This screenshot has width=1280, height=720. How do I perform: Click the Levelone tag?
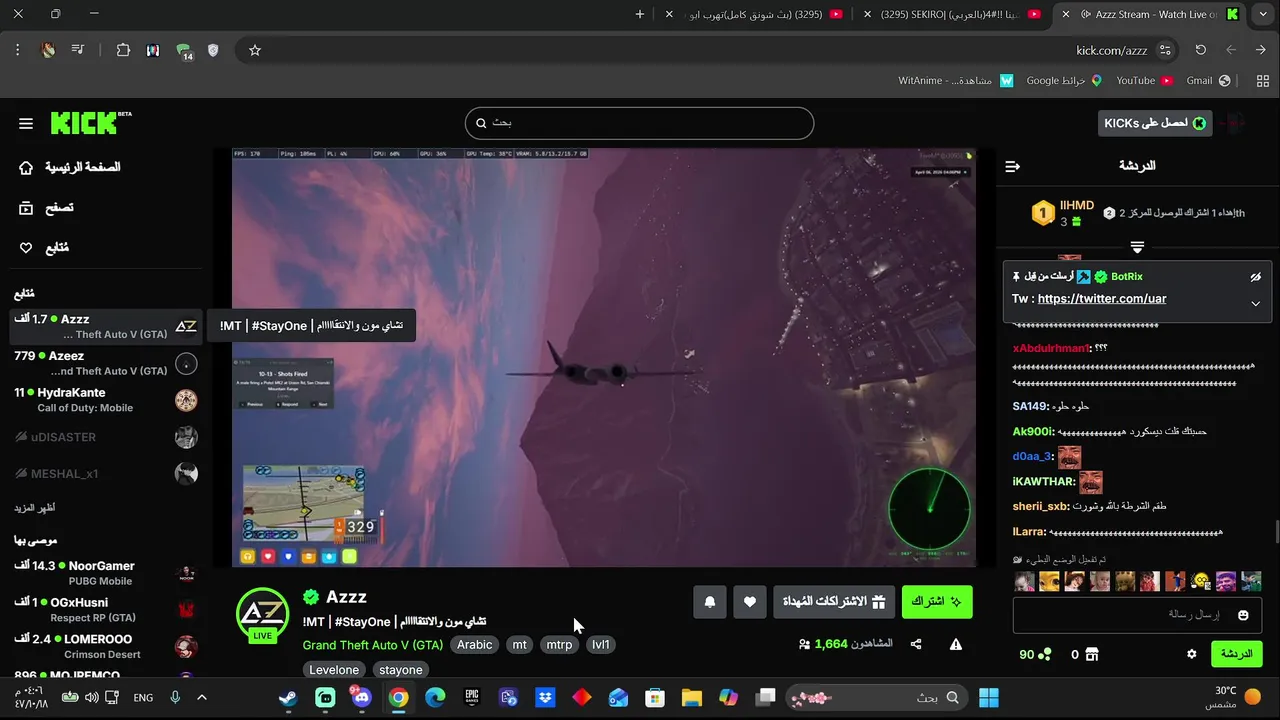pyautogui.click(x=334, y=670)
